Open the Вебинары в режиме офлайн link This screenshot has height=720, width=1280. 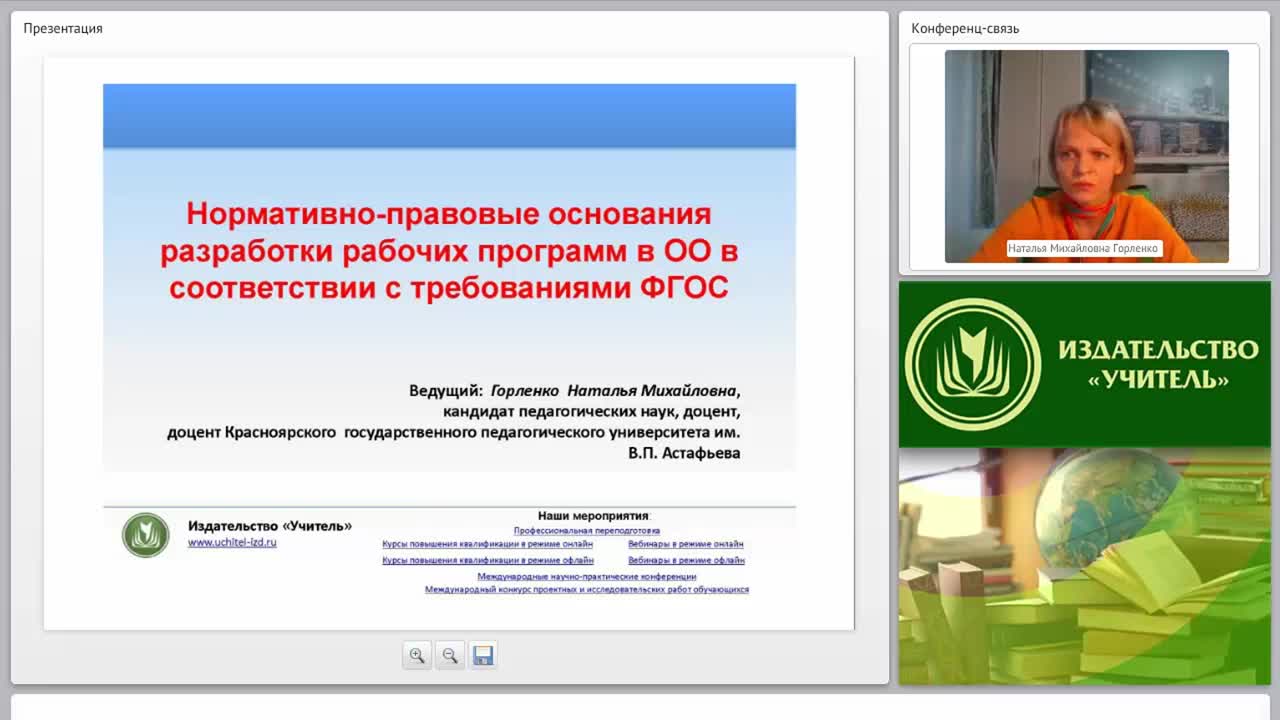(x=686, y=560)
